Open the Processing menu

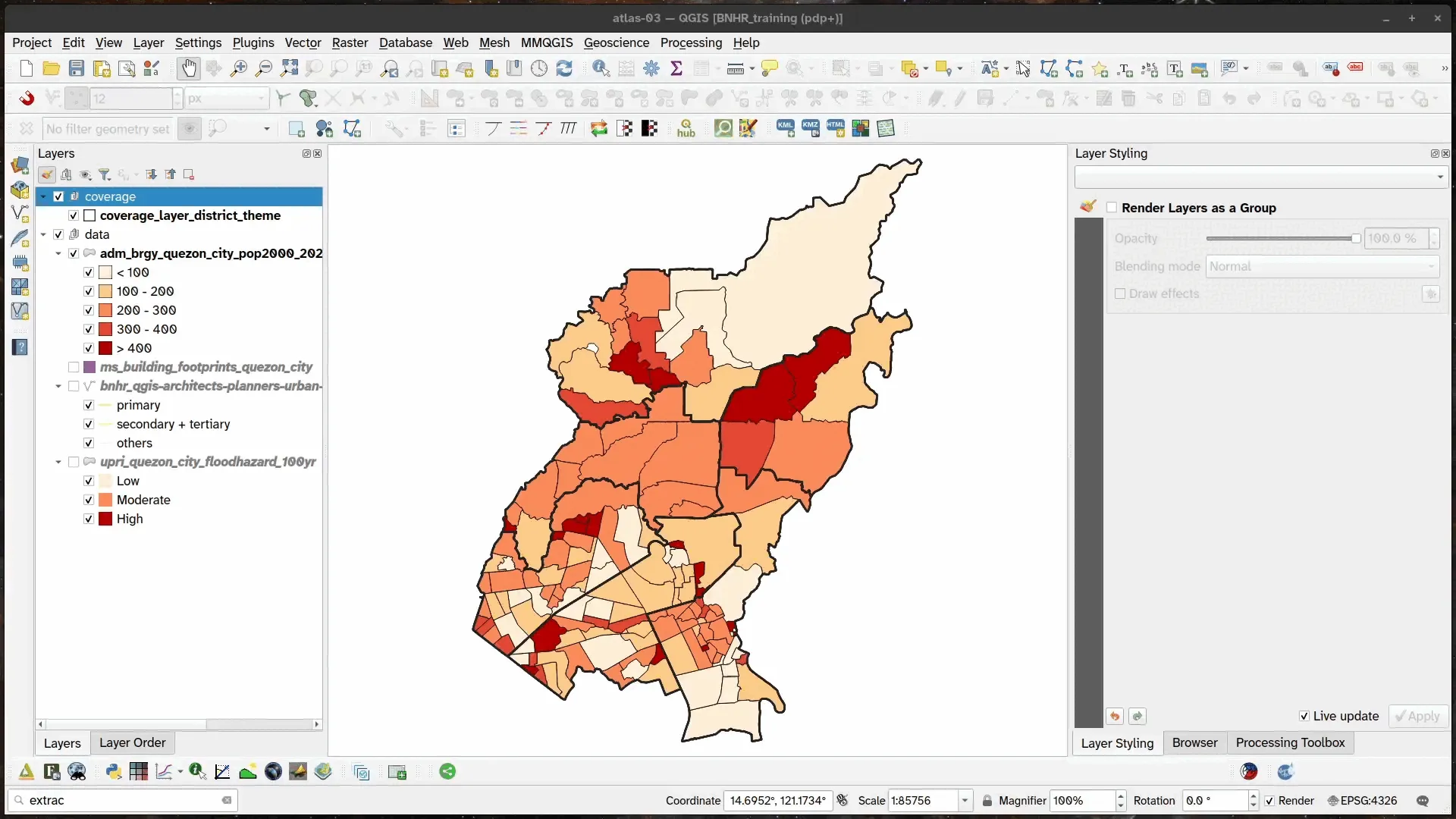(691, 42)
